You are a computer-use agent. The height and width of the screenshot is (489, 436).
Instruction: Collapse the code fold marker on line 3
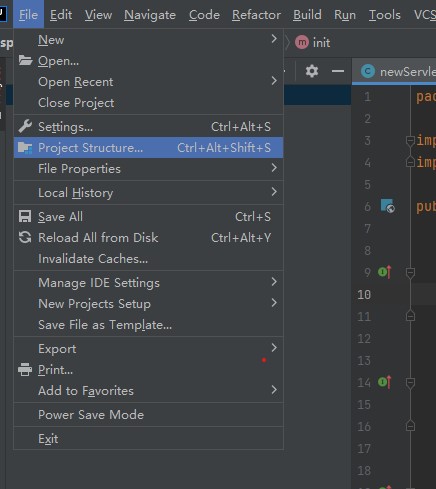pyautogui.click(x=410, y=141)
